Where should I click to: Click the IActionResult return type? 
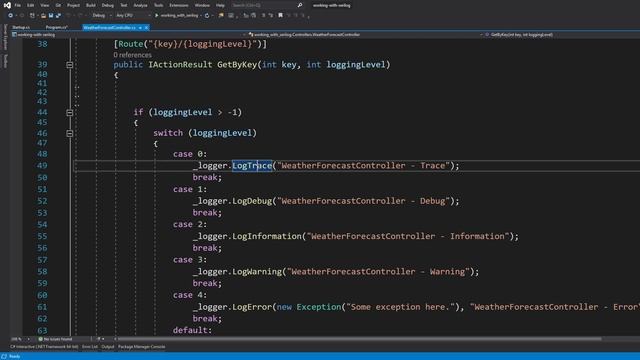click(x=180, y=64)
